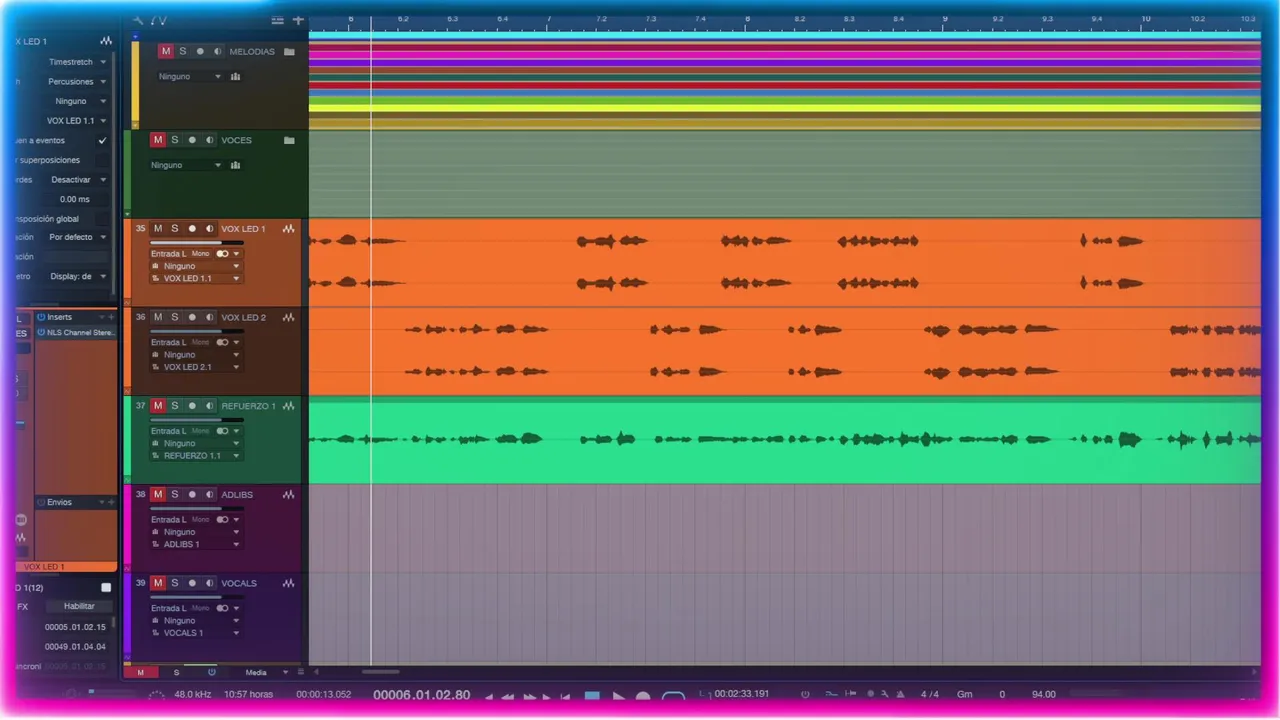Unmute the VOCES folder track

tap(157, 140)
